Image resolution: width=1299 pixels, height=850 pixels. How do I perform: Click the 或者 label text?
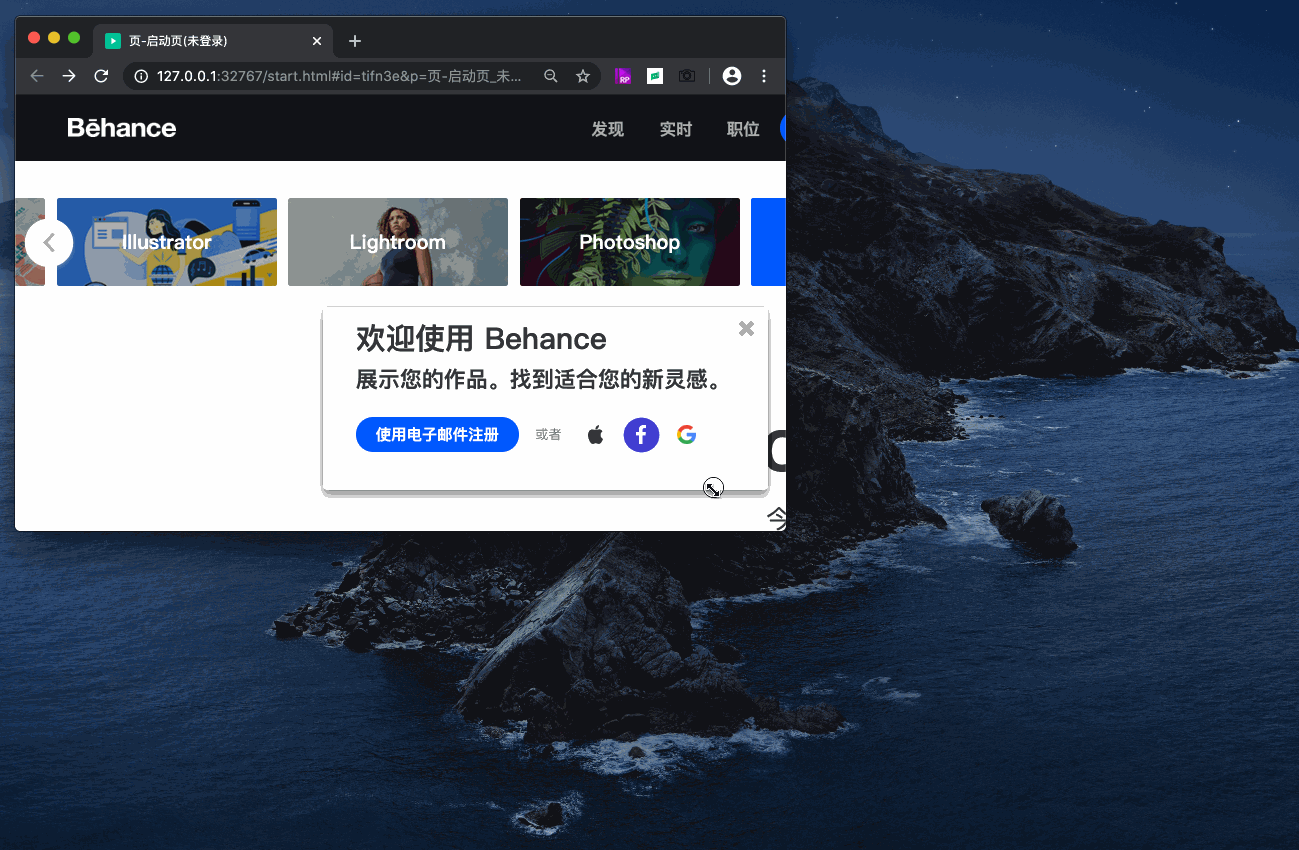point(548,435)
